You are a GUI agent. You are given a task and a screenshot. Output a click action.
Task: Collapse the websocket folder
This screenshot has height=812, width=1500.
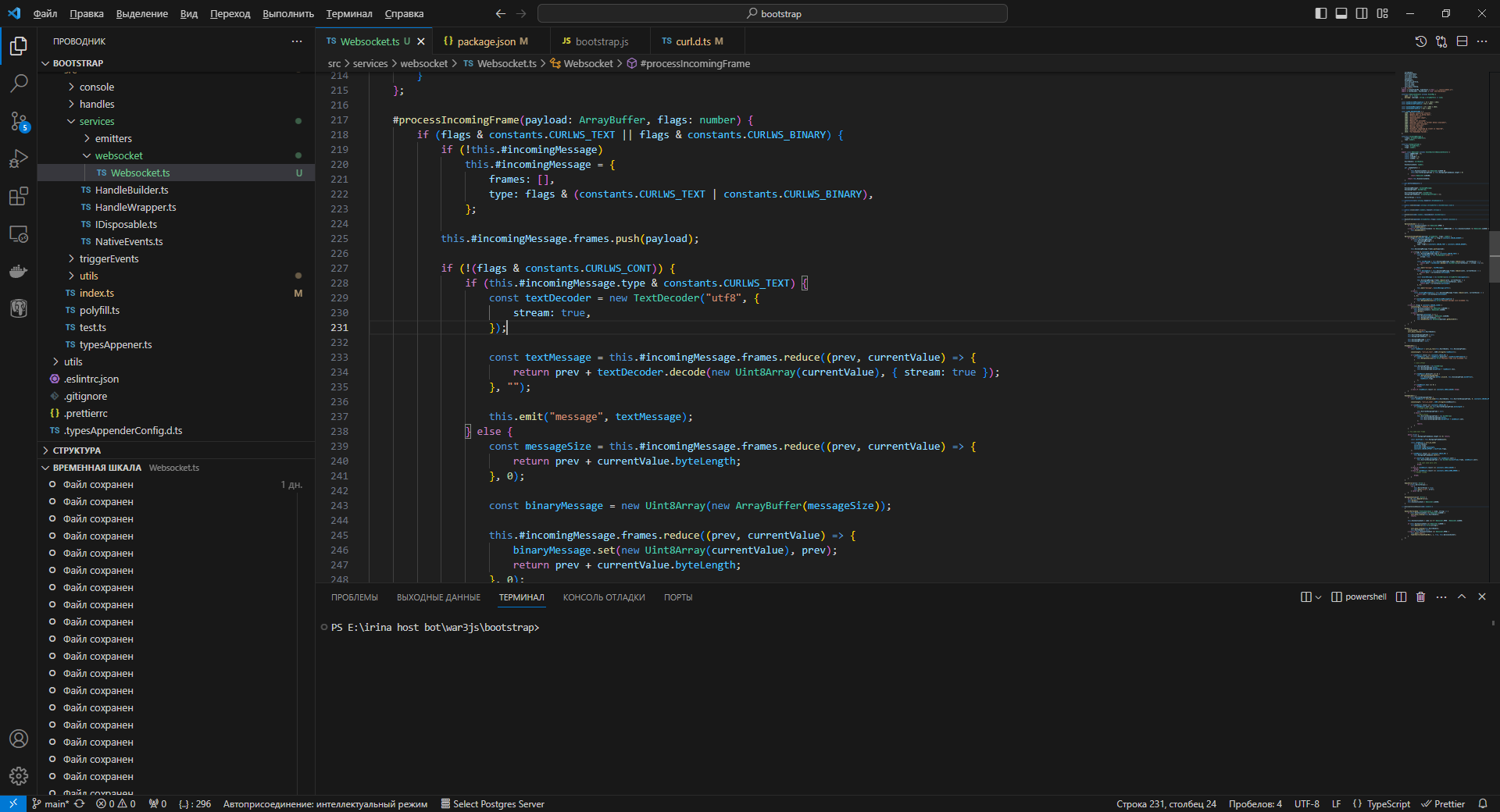[119, 155]
